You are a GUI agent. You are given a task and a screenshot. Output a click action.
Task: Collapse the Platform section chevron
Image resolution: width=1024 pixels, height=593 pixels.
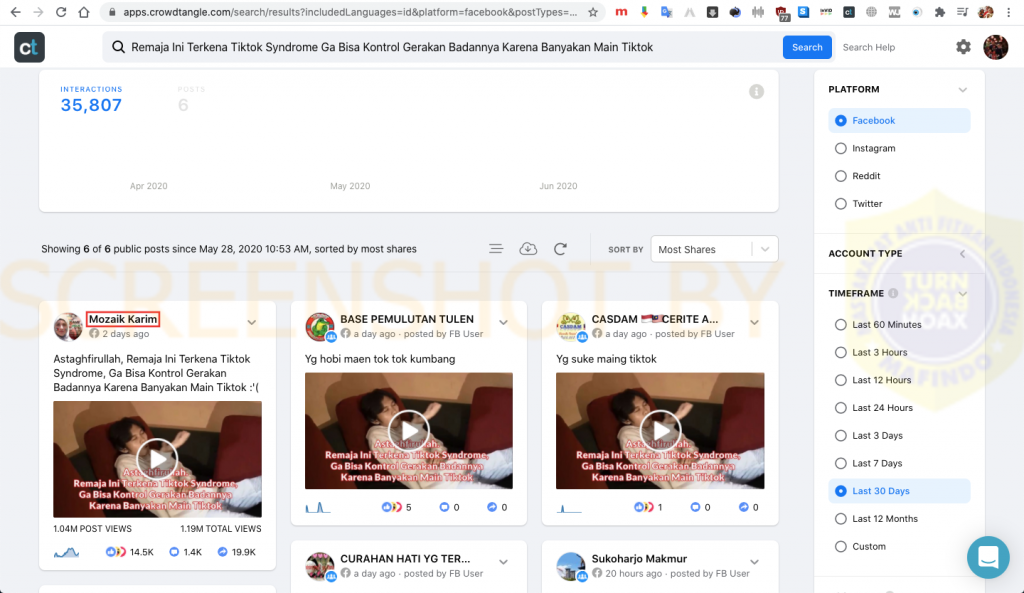[963, 89]
